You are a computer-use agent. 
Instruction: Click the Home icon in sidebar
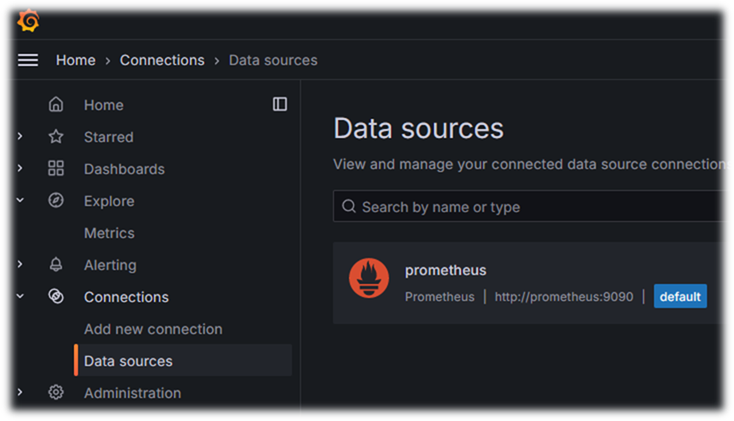56,104
